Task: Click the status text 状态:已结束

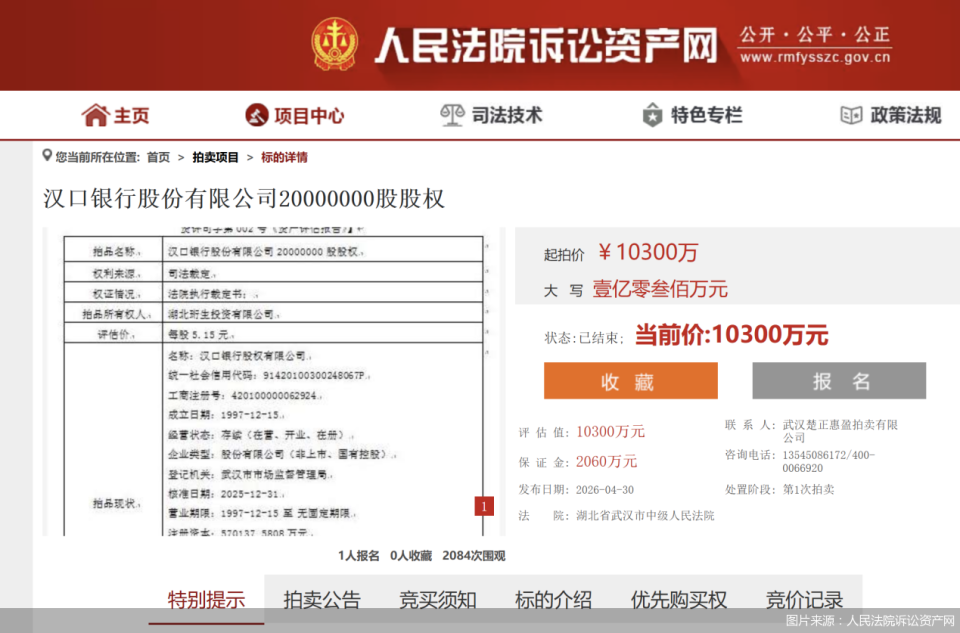Action: click(583, 338)
